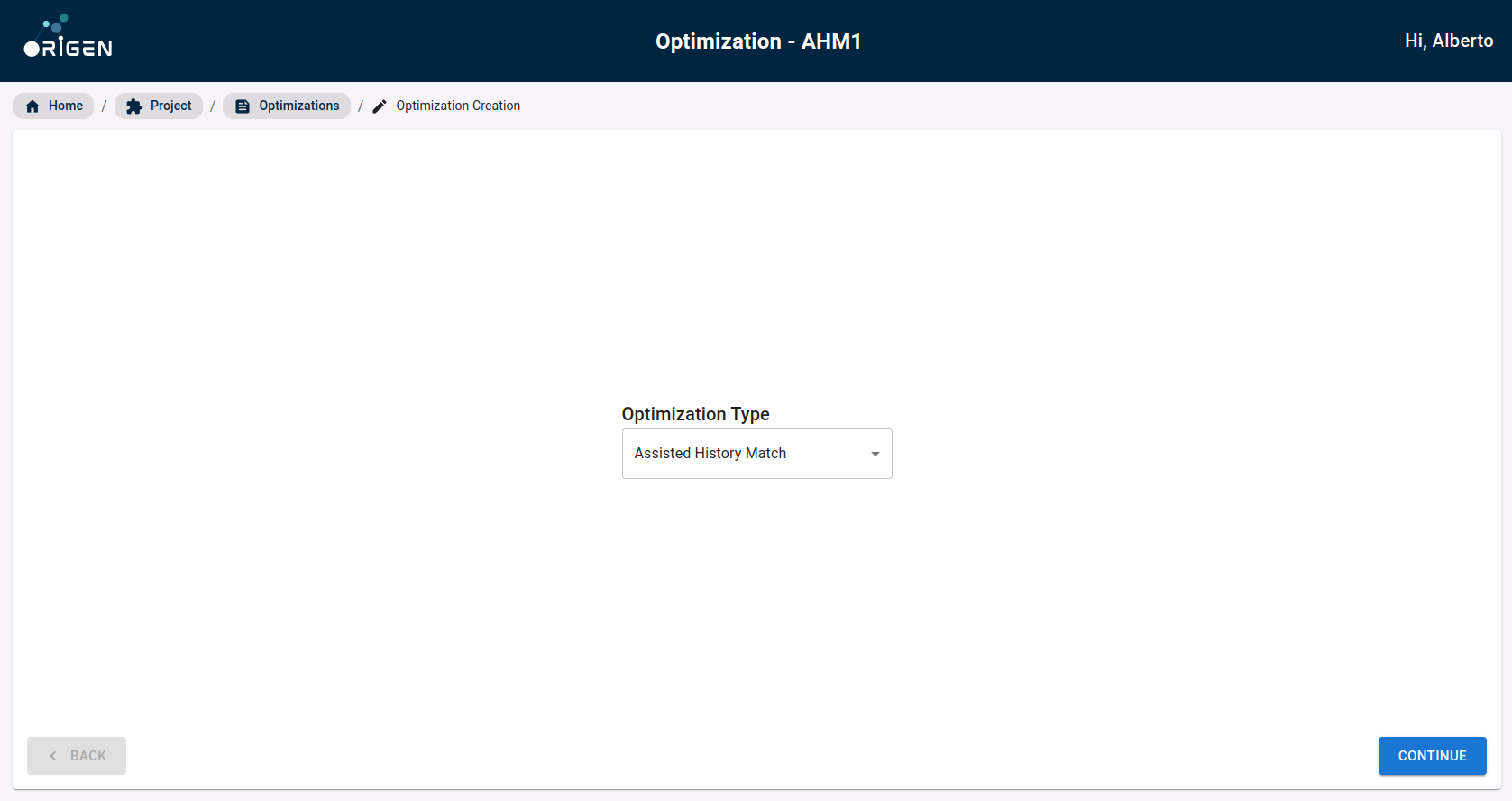Screen dimensions: 1512x801
Task: Click the dropdown arrow in Assisted History Match
Action: (x=875, y=454)
